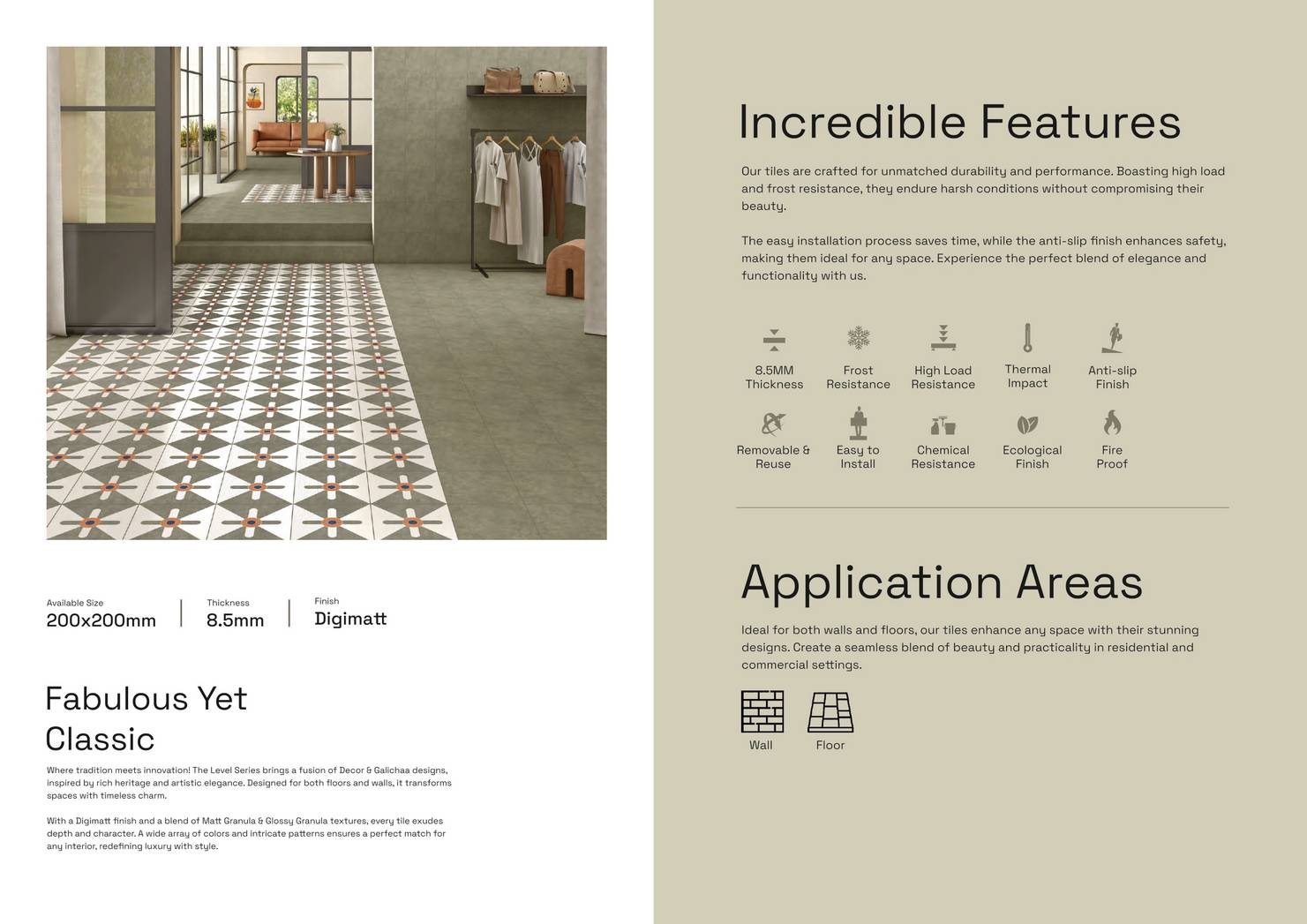Click the 200x200mm available size value
Screen dimensions: 1307x924
(x=101, y=620)
